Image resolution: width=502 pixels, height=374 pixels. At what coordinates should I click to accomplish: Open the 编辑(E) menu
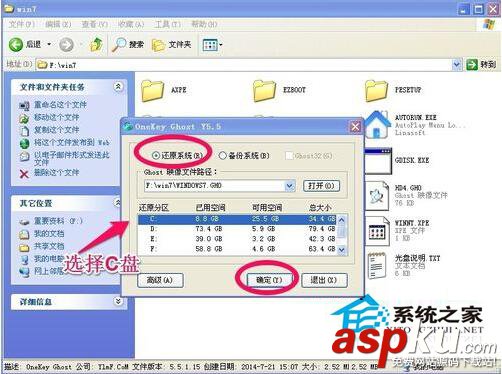point(58,24)
